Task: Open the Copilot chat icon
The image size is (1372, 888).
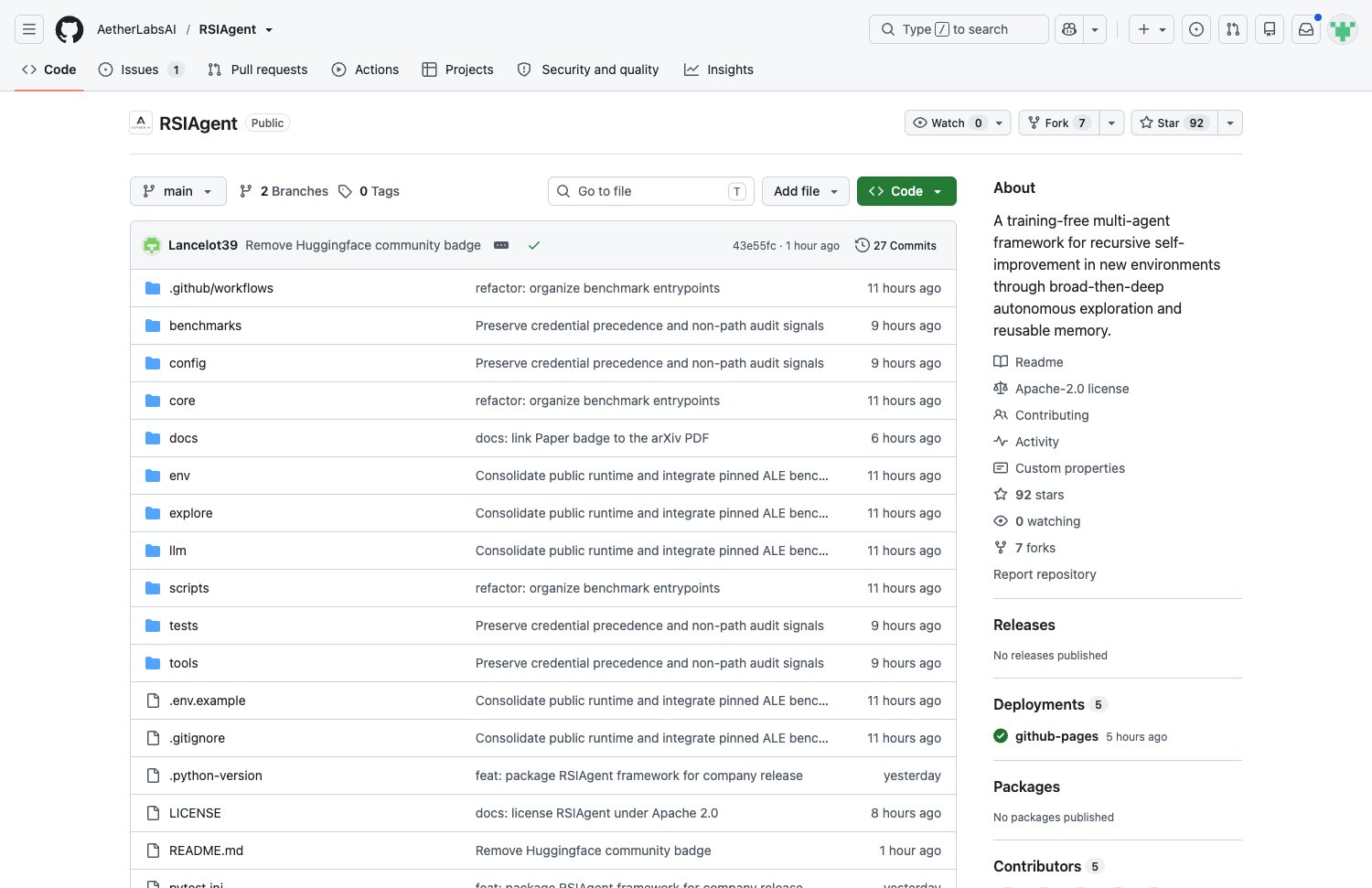Action: [x=1069, y=29]
